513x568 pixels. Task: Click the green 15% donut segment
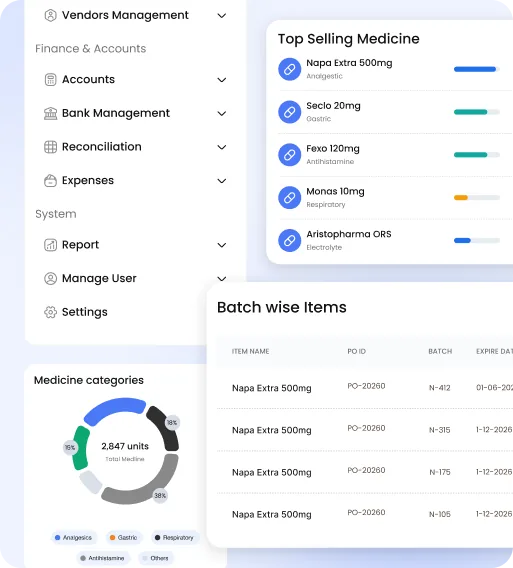81,448
